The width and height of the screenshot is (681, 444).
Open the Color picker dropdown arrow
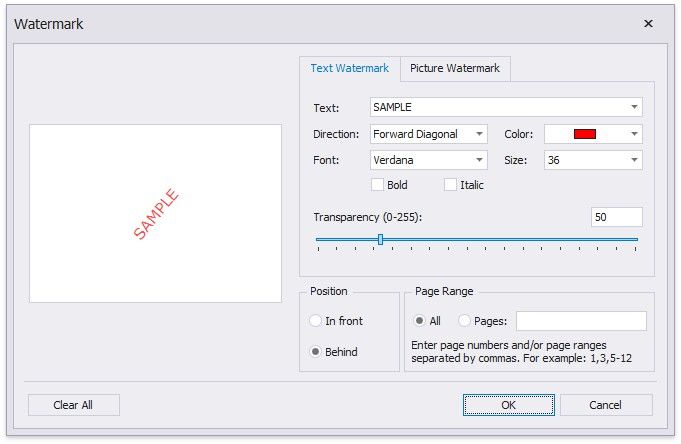pyautogui.click(x=634, y=134)
